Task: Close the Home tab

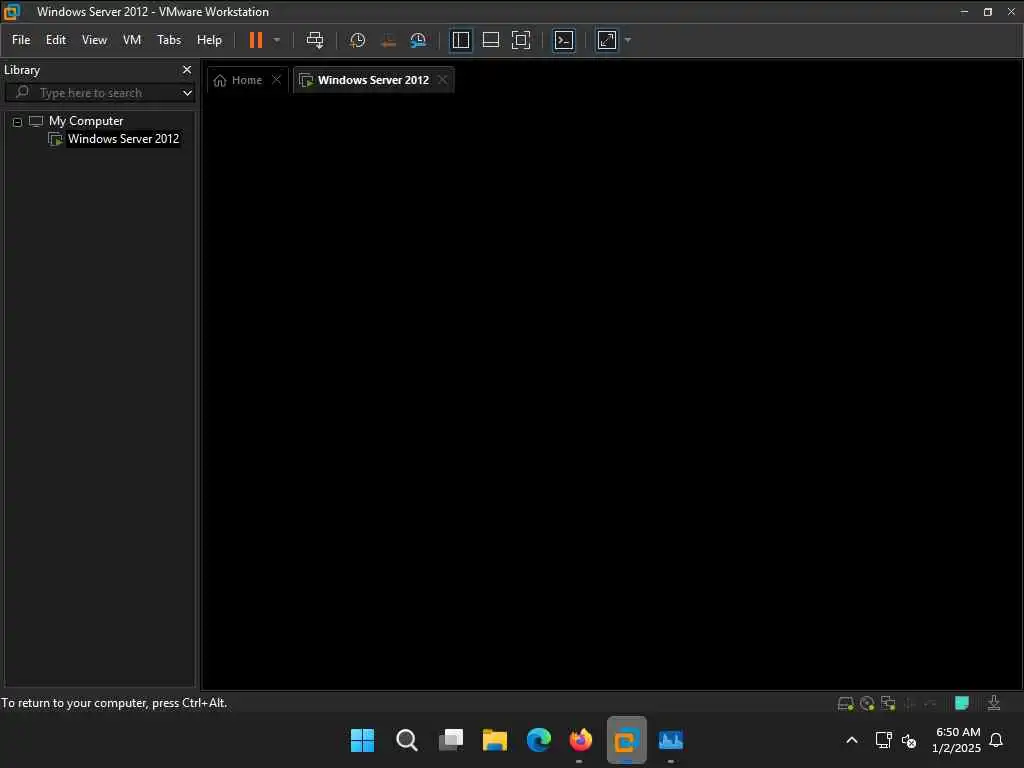Action: pyautogui.click(x=276, y=80)
